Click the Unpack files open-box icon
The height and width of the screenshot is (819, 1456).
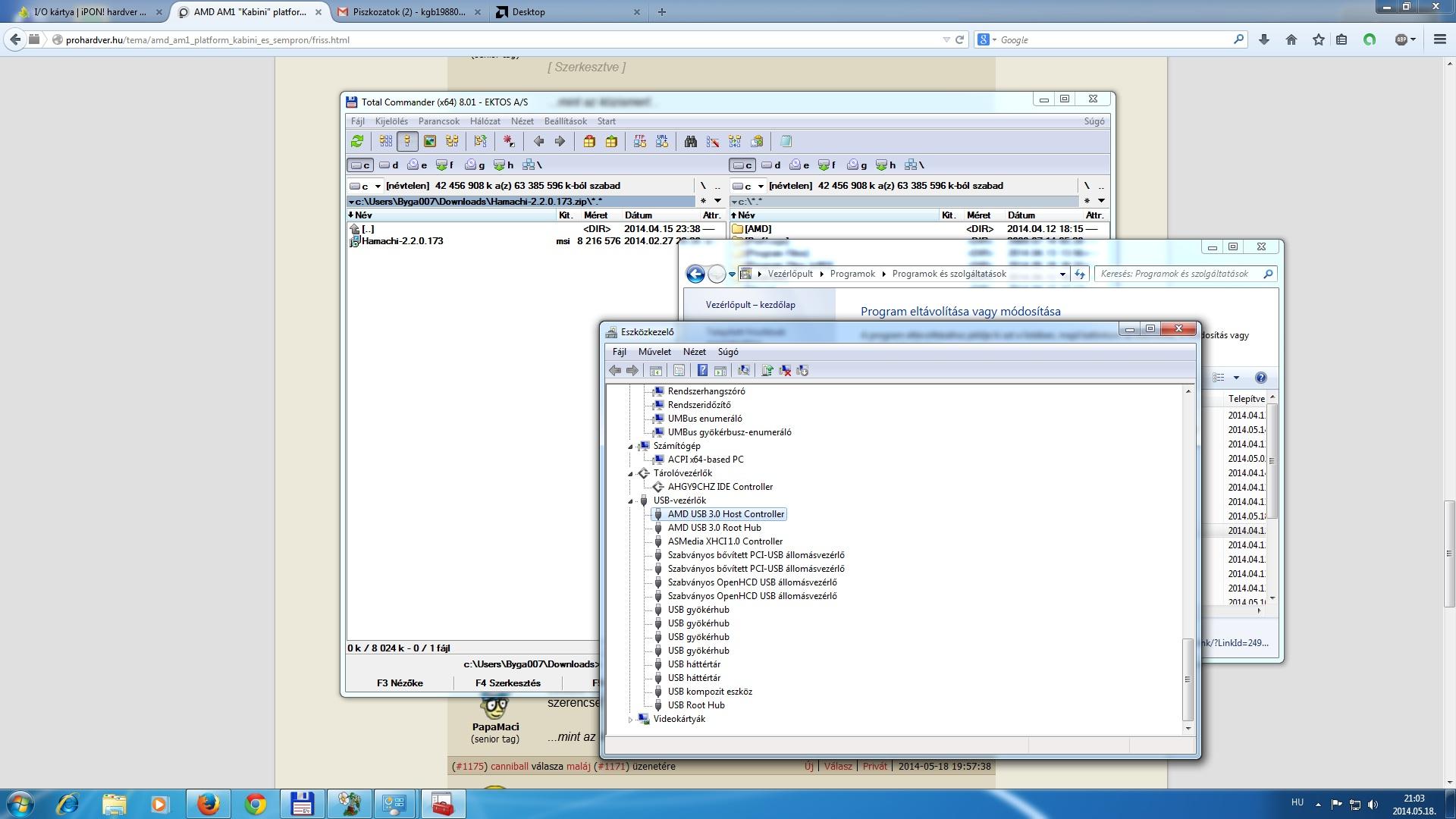[x=611, y=142]
